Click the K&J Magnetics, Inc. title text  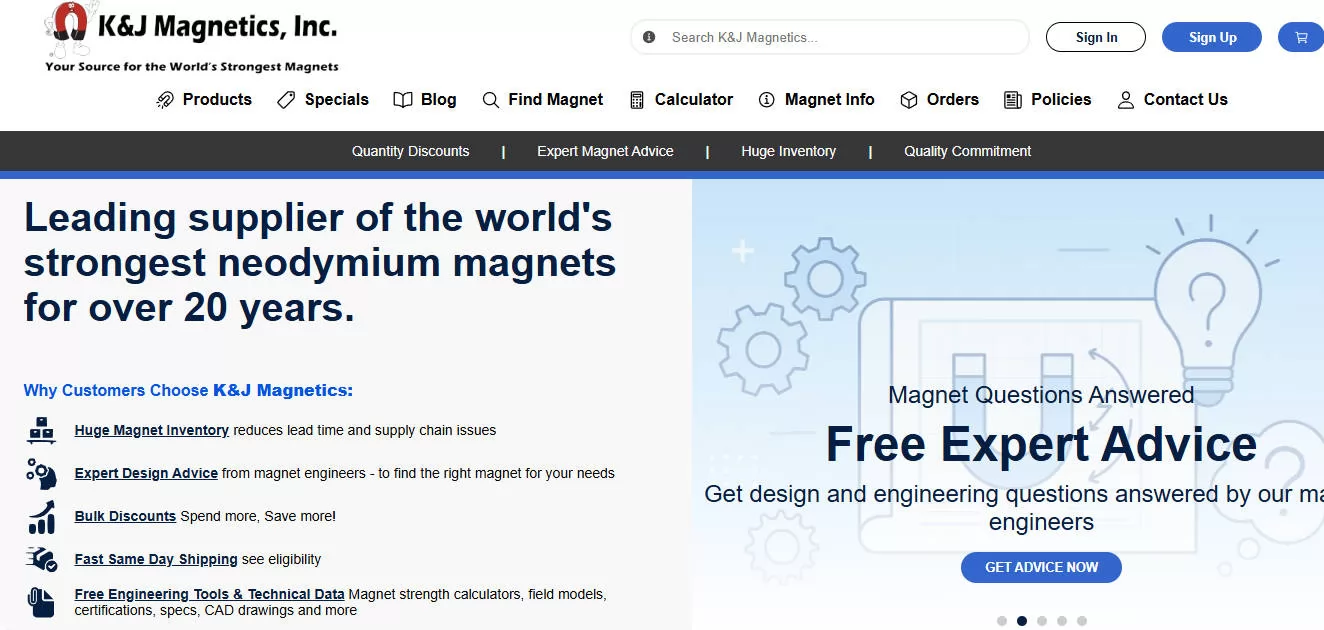click(x=217, y=26)
